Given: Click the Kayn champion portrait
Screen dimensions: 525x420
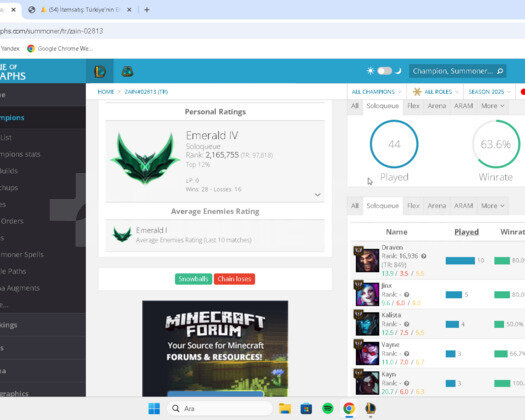Looking at the screenshot, I should [x=367, y=382].
